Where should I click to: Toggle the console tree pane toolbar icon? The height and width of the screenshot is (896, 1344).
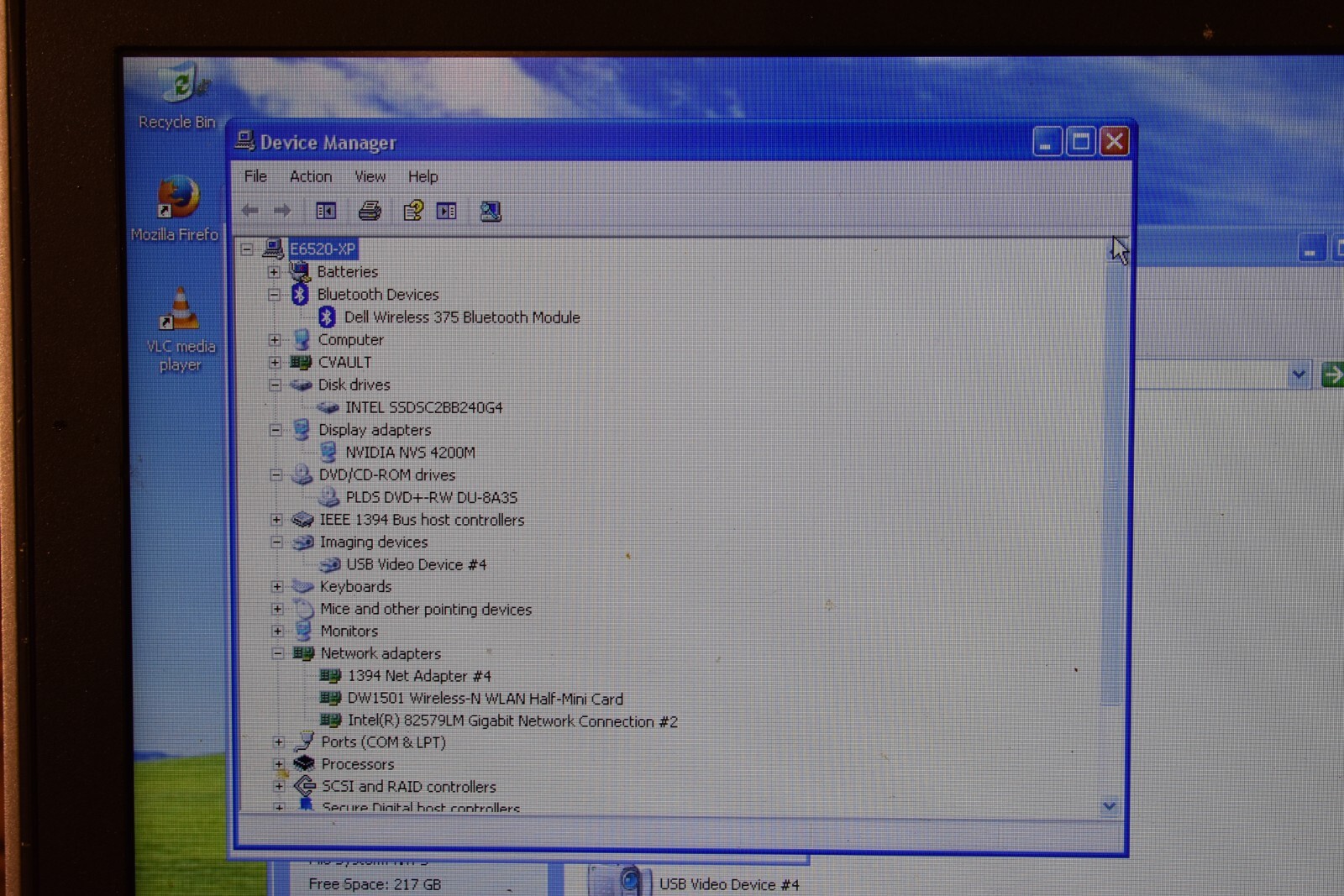[325, 211]
